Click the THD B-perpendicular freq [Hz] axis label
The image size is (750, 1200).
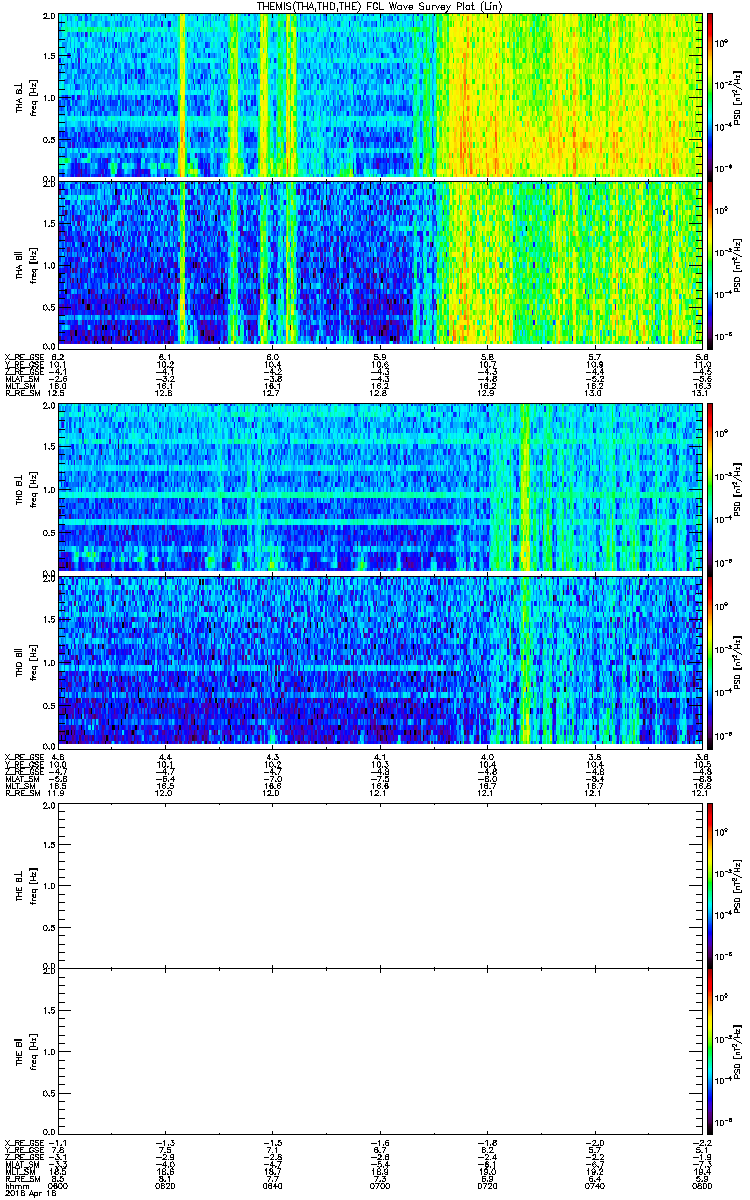pos(32,488)
